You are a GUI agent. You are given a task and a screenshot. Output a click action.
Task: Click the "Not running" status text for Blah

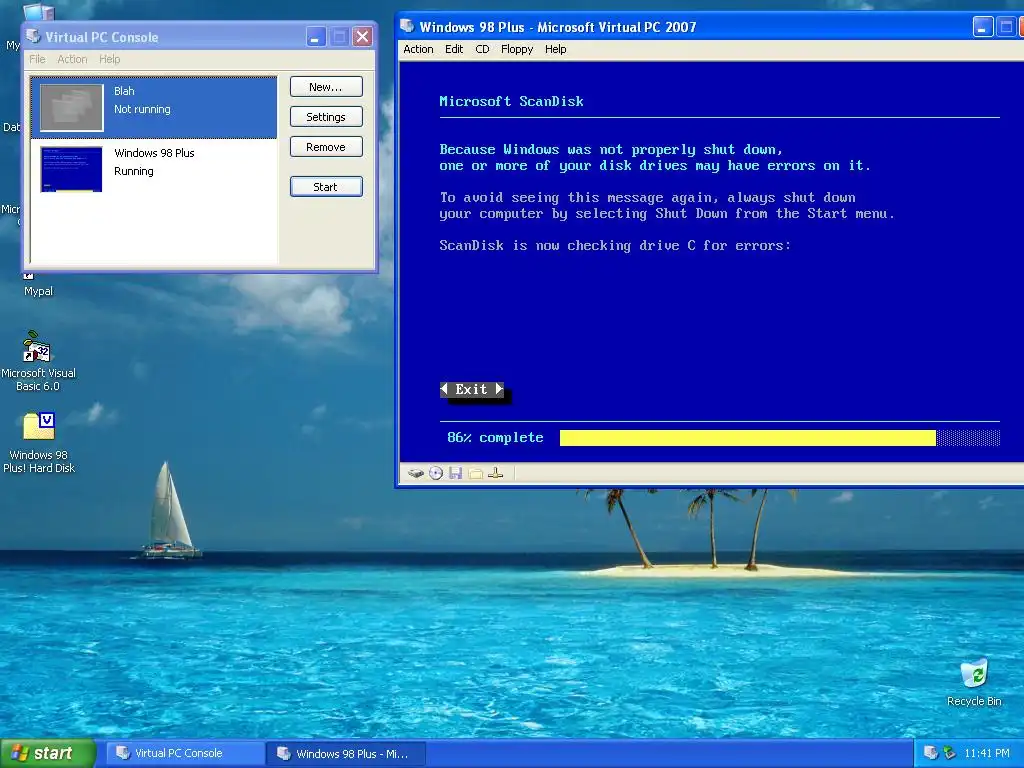tap(142, 109)
